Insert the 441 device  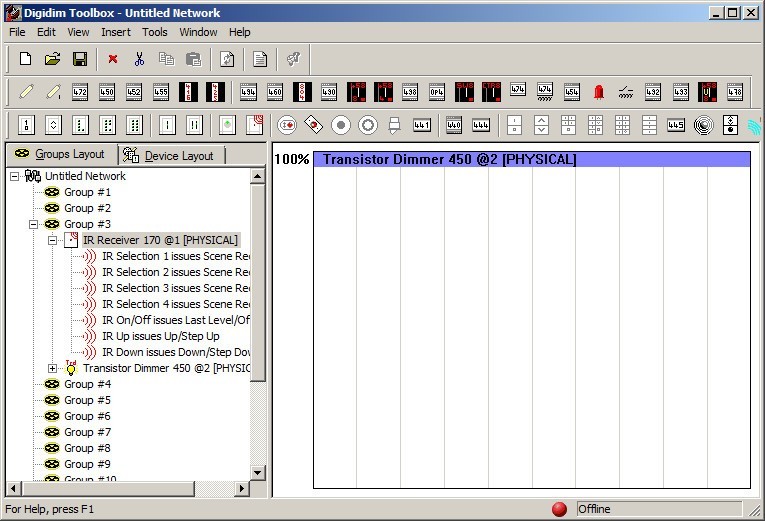coord(422,125)
